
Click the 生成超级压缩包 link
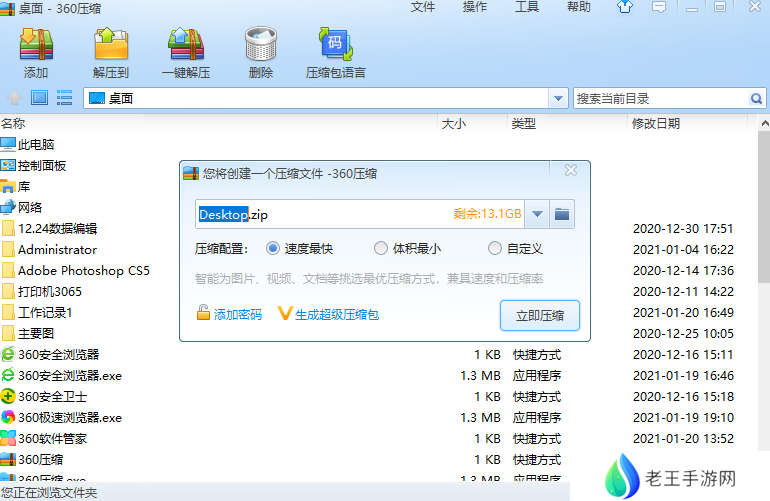point(337,314)
